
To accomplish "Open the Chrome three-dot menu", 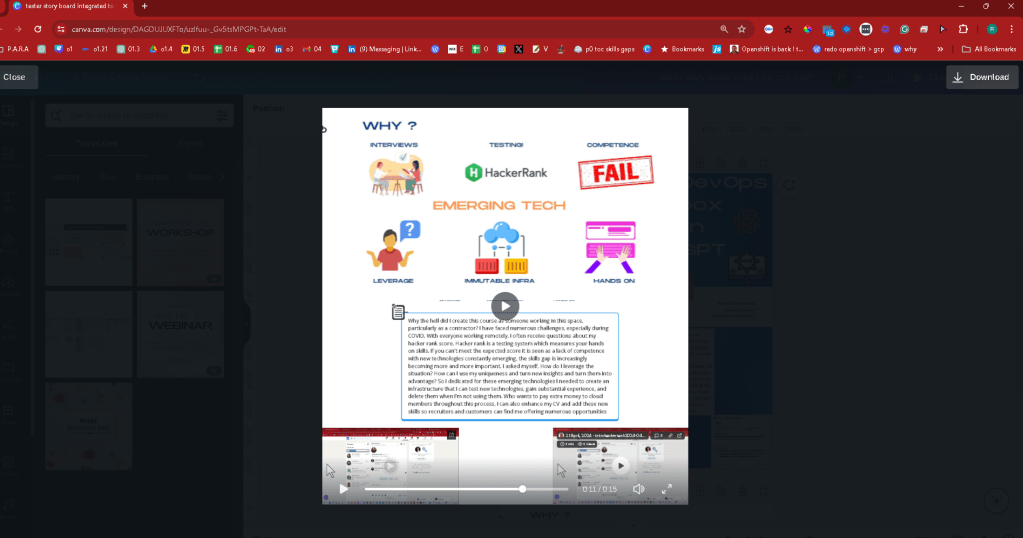I will 1012,29.
